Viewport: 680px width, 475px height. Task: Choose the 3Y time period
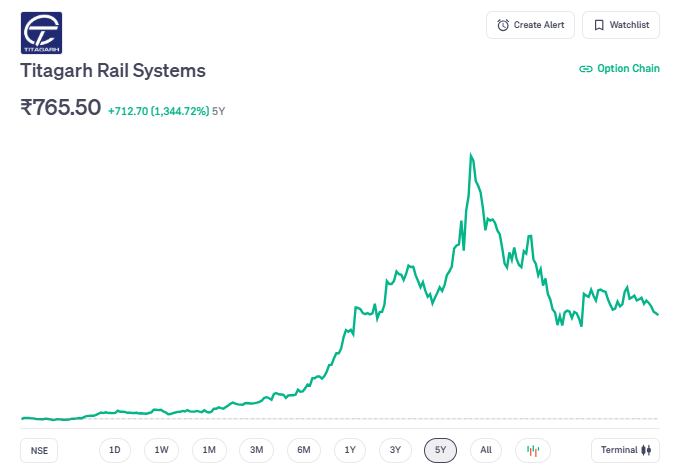(x=396, y=450)
